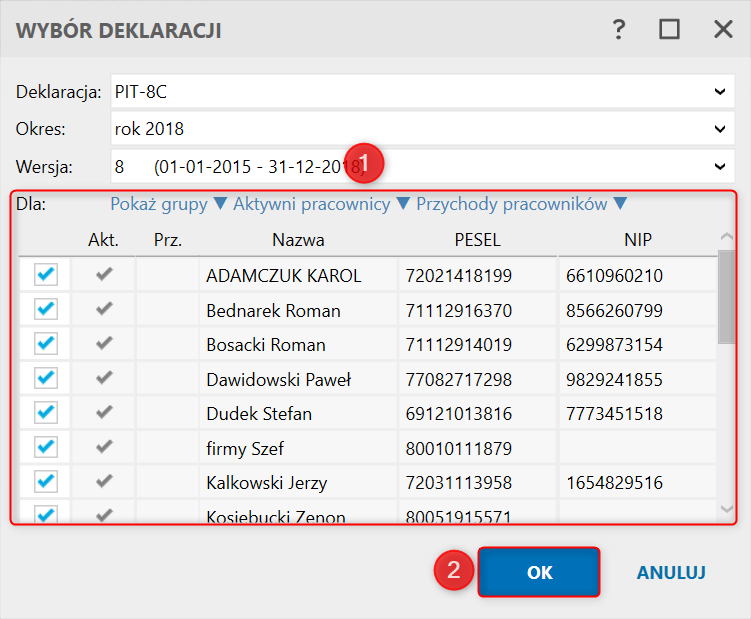Uncheck the checkbox for ADAMCZUK KAROL

pyautogui.click(x=46, y=275)
